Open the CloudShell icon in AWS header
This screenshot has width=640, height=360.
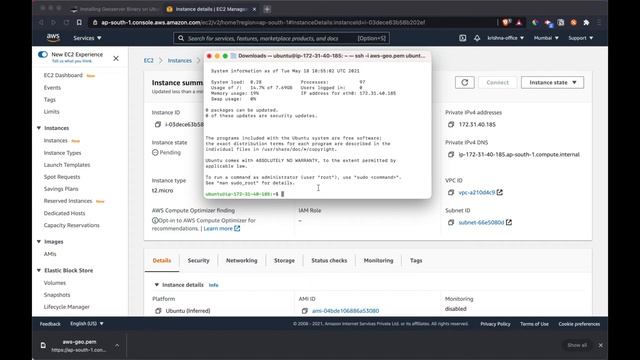point(462,38)
